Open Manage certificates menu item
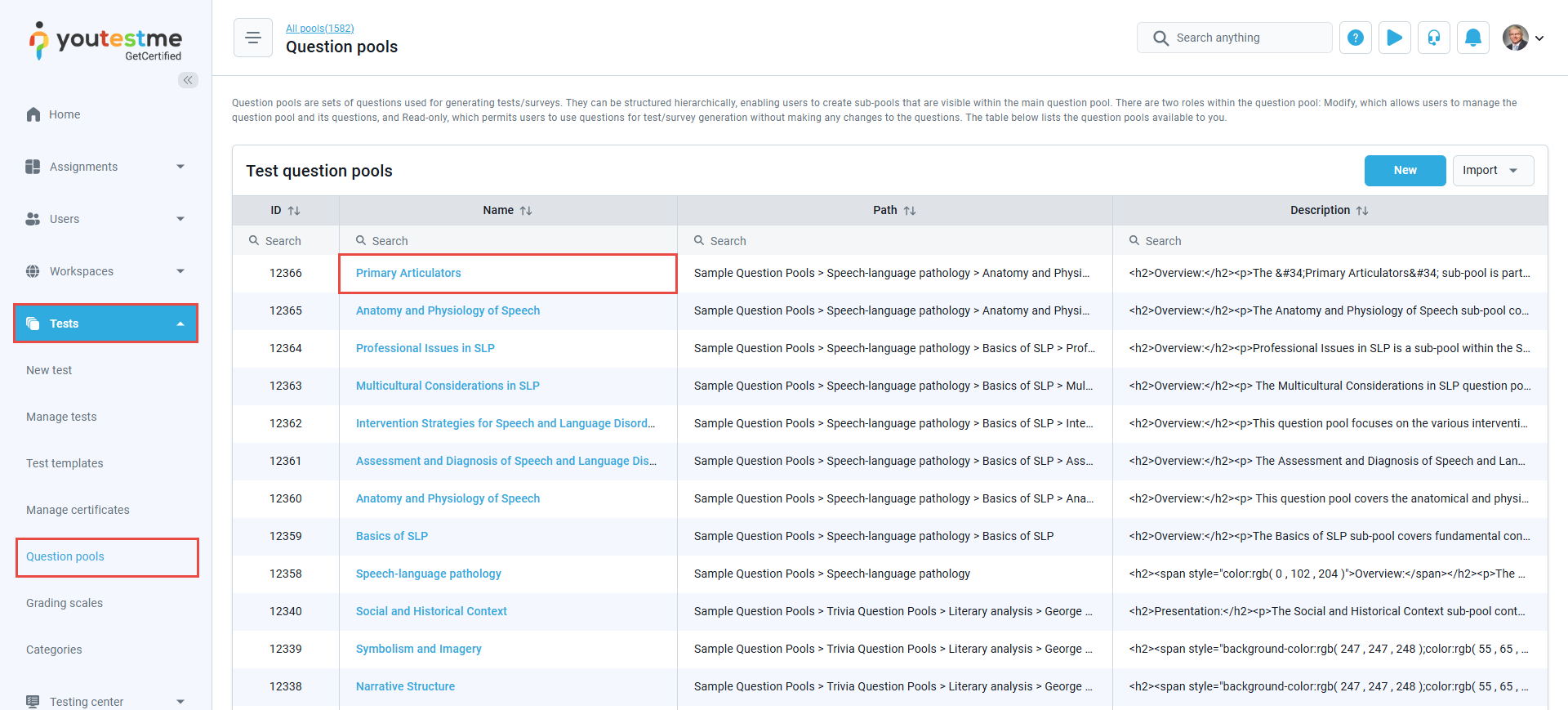The image size is (1568, 710). 78,510
